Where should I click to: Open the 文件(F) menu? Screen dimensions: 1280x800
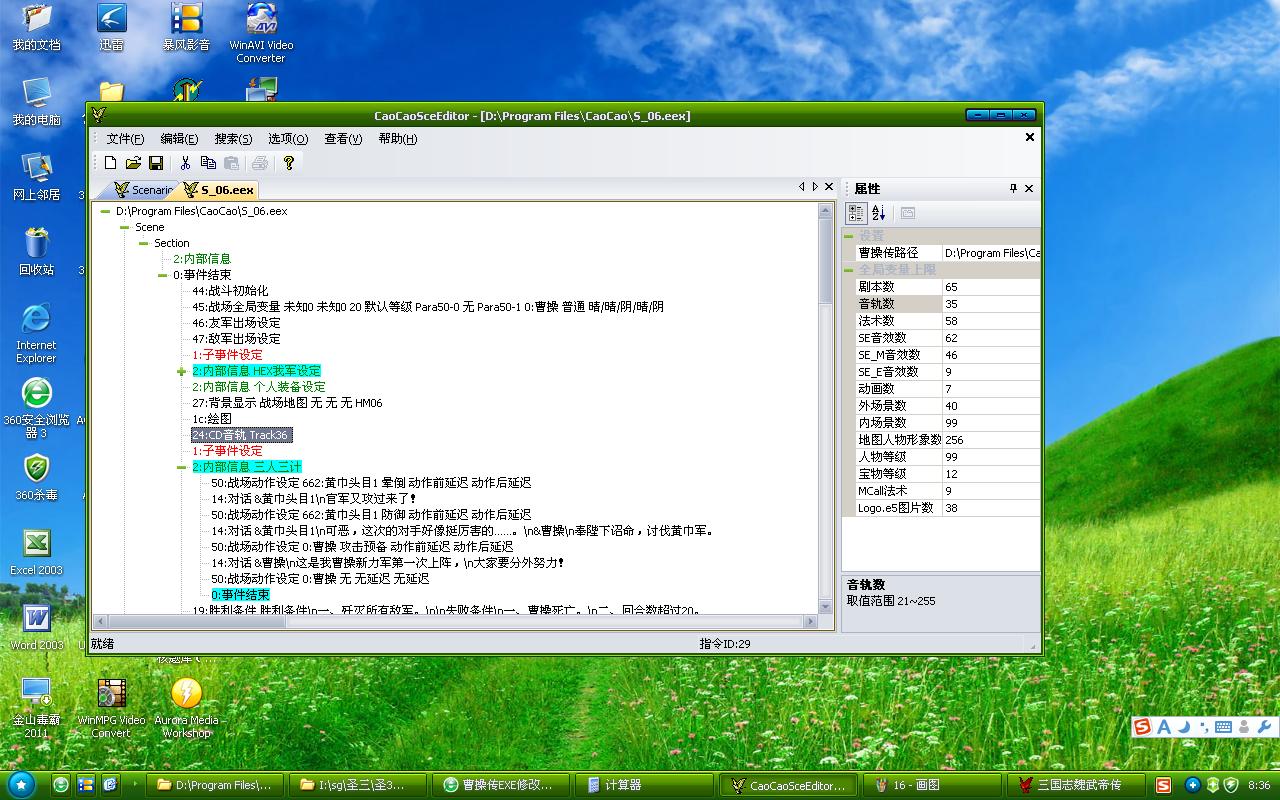coord(125,139)
